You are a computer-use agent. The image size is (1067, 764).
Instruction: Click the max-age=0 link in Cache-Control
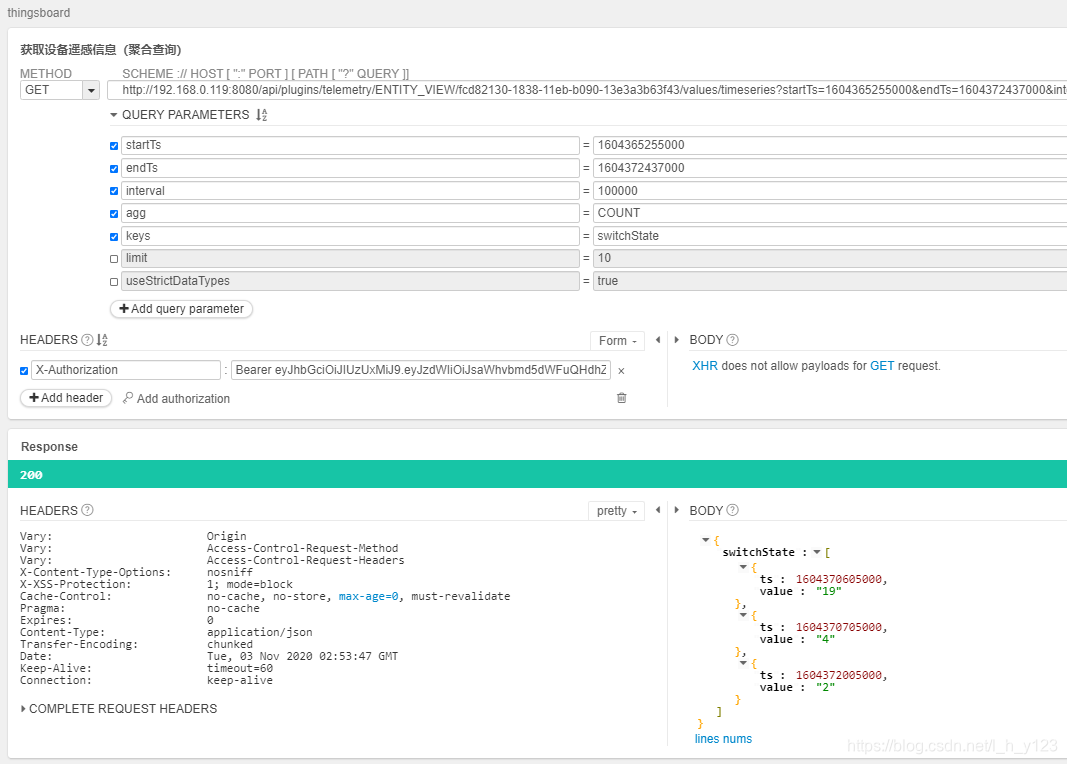click(368, 596)
